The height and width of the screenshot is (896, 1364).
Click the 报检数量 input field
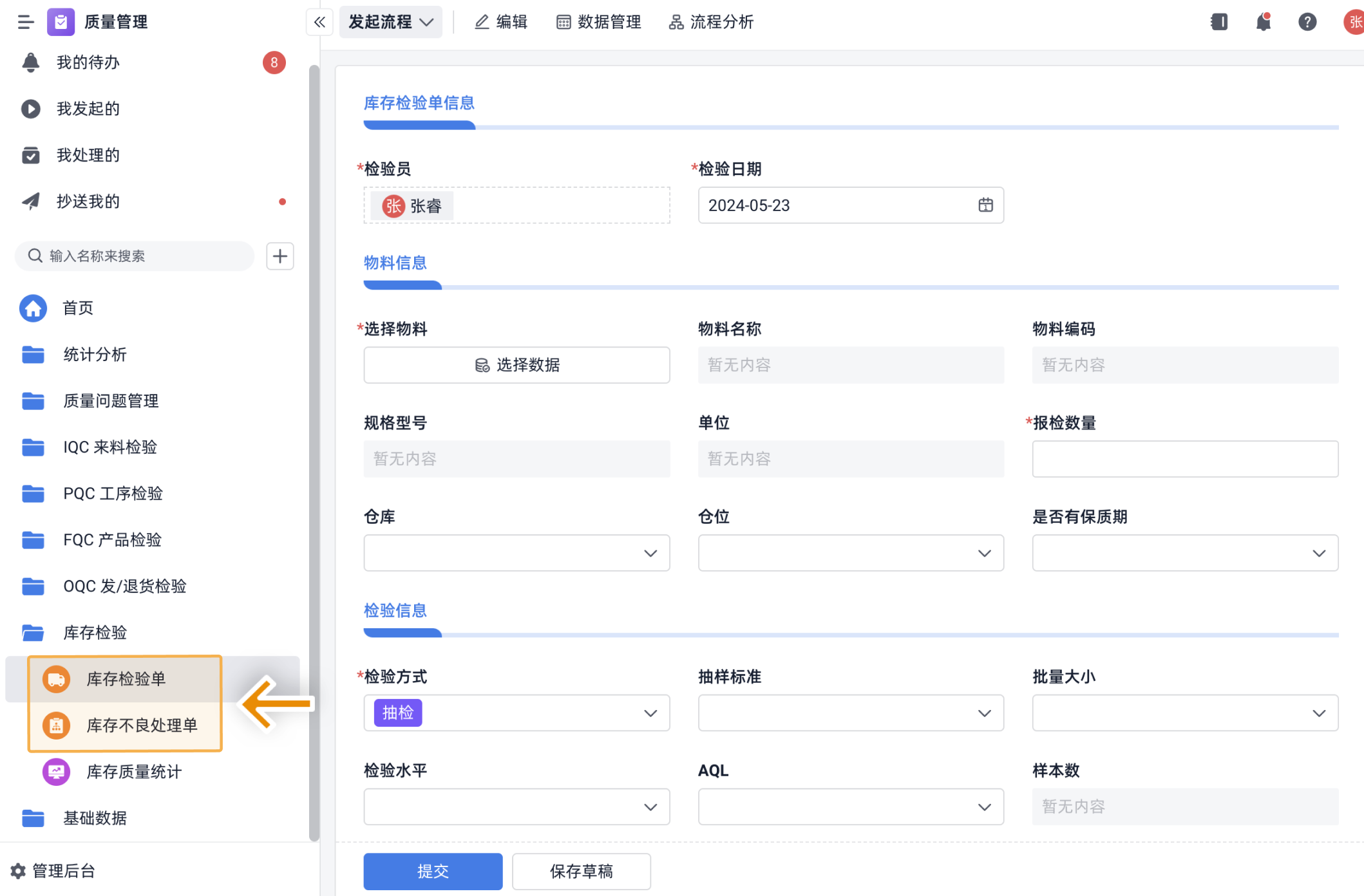tap(1184, 459)
